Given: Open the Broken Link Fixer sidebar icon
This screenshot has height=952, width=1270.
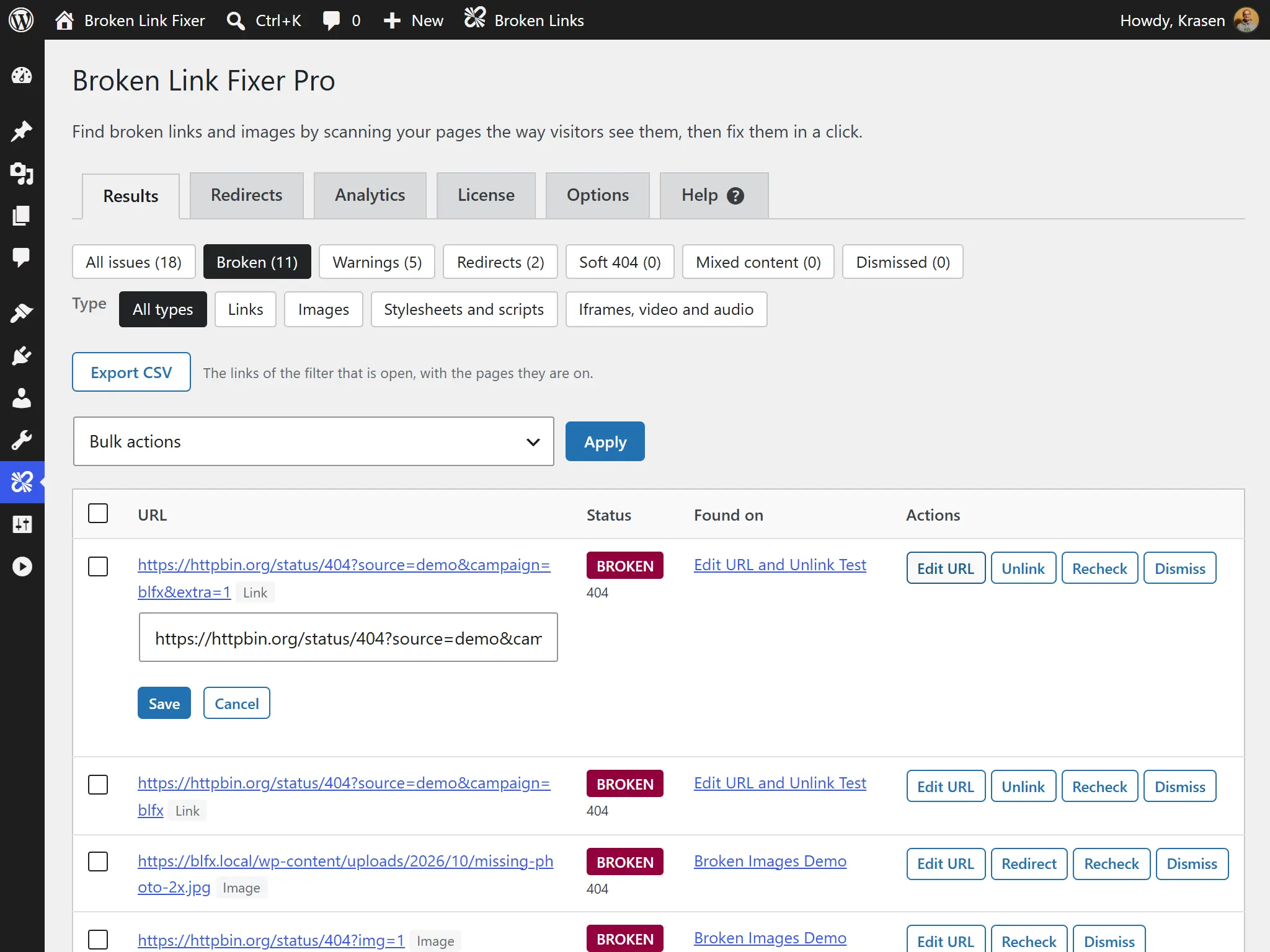Looking at the screenshot, I should pyautogui.click(x=22, y=482).
